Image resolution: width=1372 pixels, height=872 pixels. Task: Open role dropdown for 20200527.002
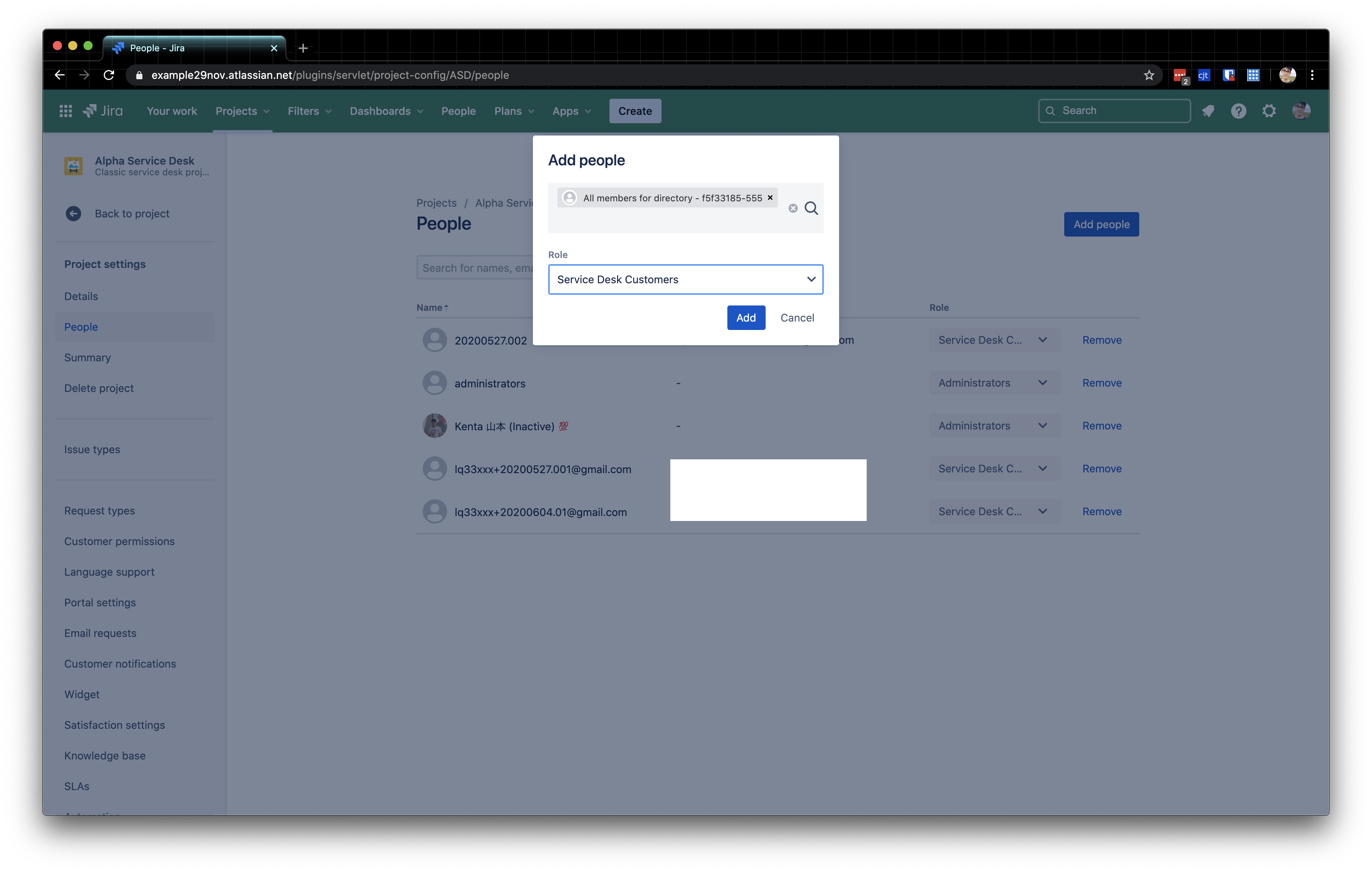tap(994, 340)
